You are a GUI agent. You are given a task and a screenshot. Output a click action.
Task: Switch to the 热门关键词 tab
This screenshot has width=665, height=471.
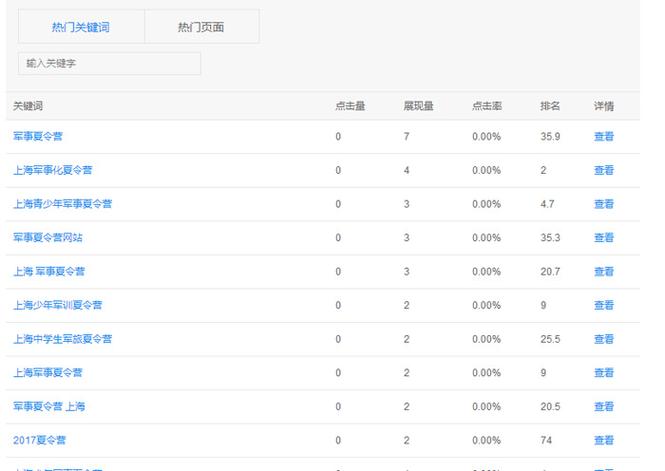(80, 27)
